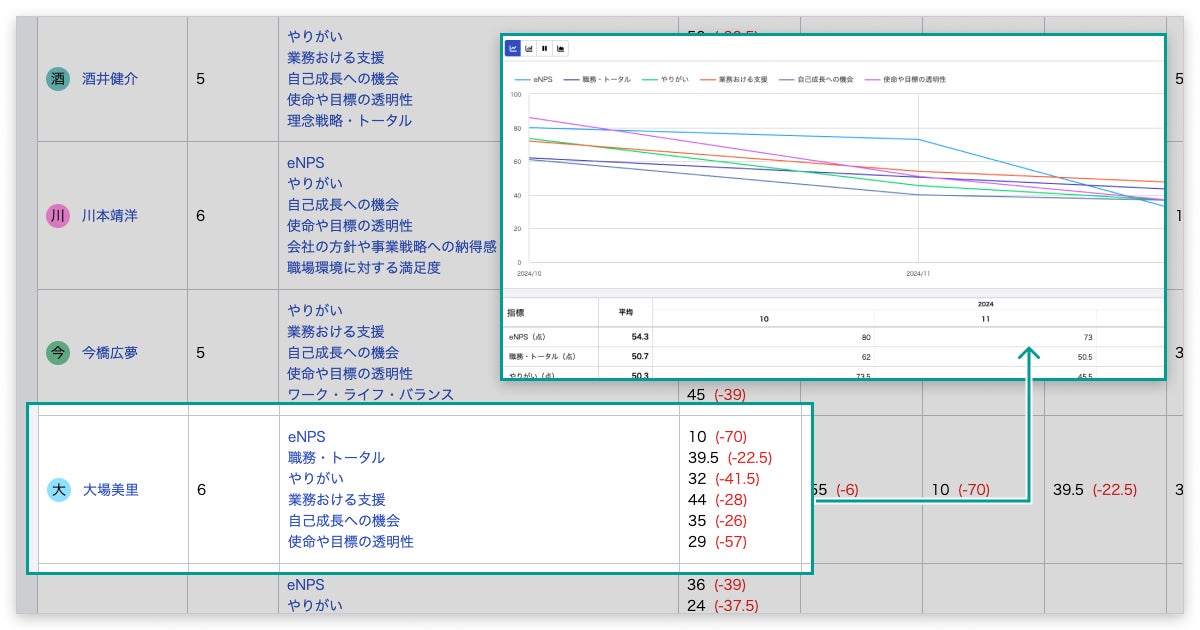
Task: Click 今橋広夢's green avatar icon
Action: (58, 352)
